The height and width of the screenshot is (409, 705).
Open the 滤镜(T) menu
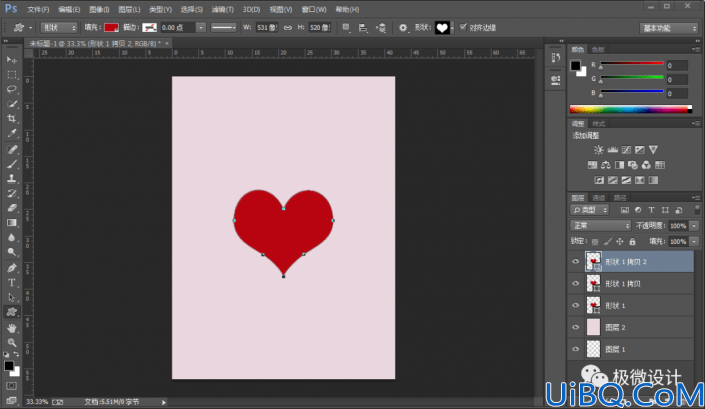223,9
